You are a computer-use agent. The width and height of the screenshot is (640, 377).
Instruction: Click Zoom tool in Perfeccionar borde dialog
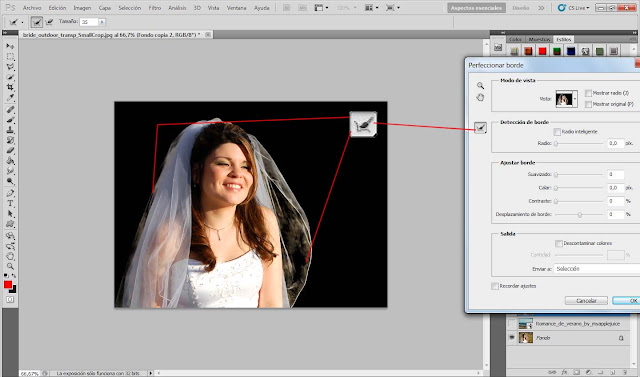pos(480,86)
